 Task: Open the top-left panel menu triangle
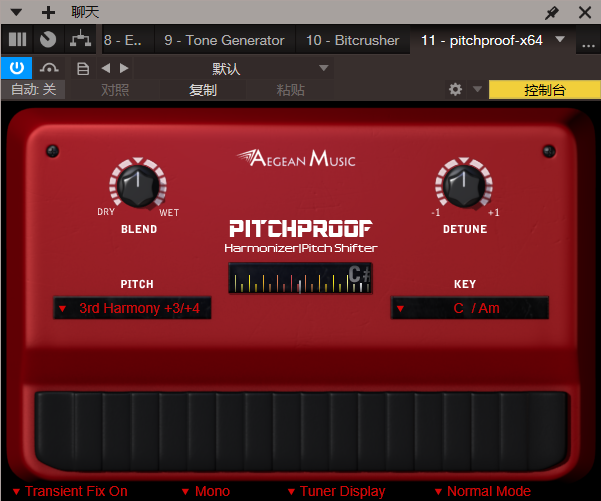click(16, 13)
